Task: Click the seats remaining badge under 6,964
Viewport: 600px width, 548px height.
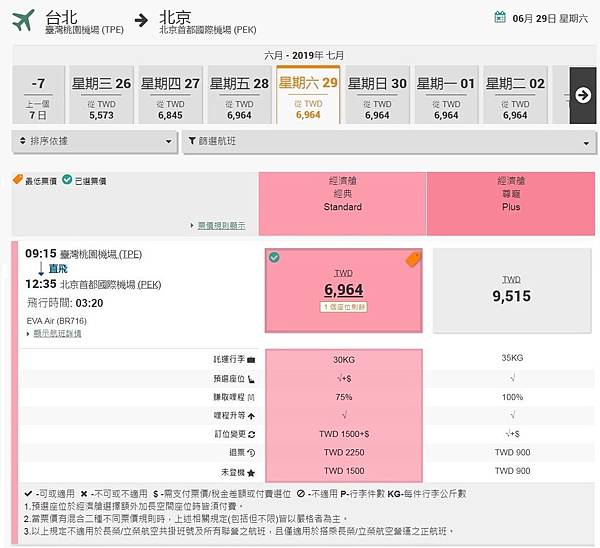Action: (344, 307)
